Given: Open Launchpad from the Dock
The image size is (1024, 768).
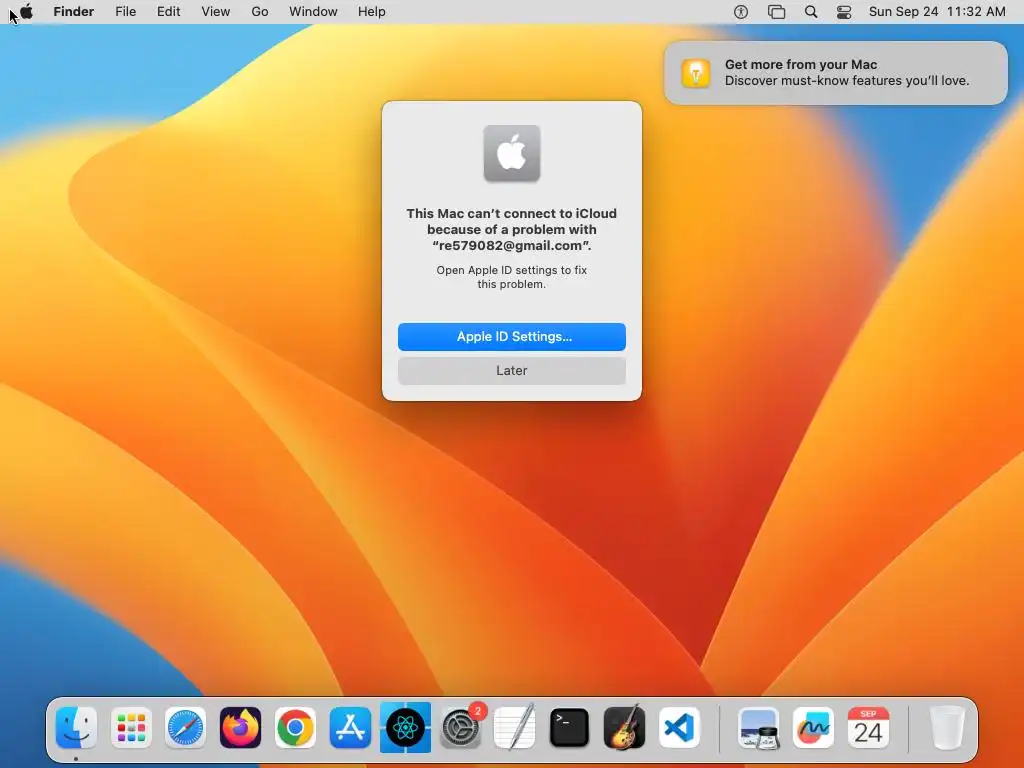Looking at the screenshot, I should [x=131, y=727].
